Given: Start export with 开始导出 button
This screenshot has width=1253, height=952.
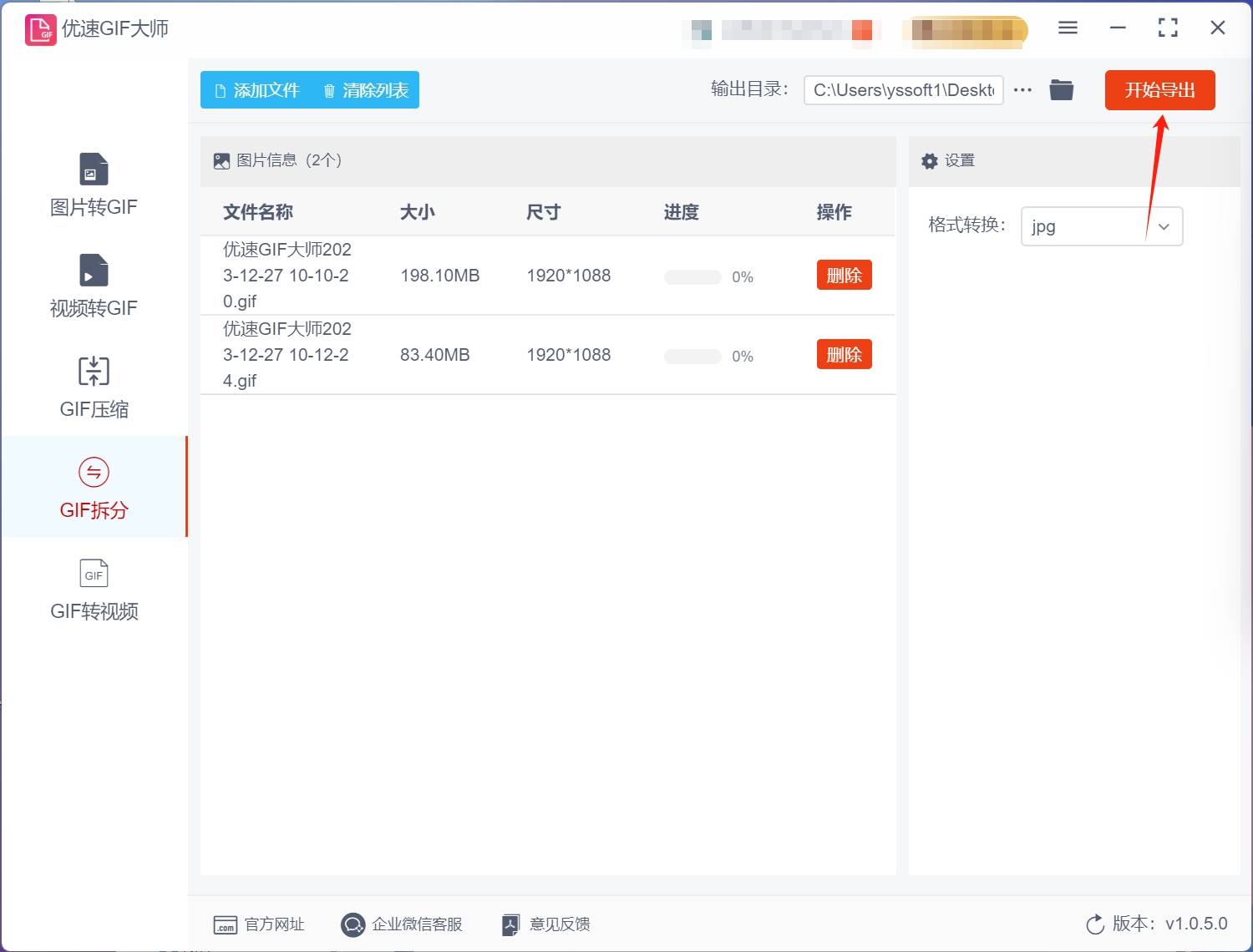Looking at the screenshot, I should 1159,90.
